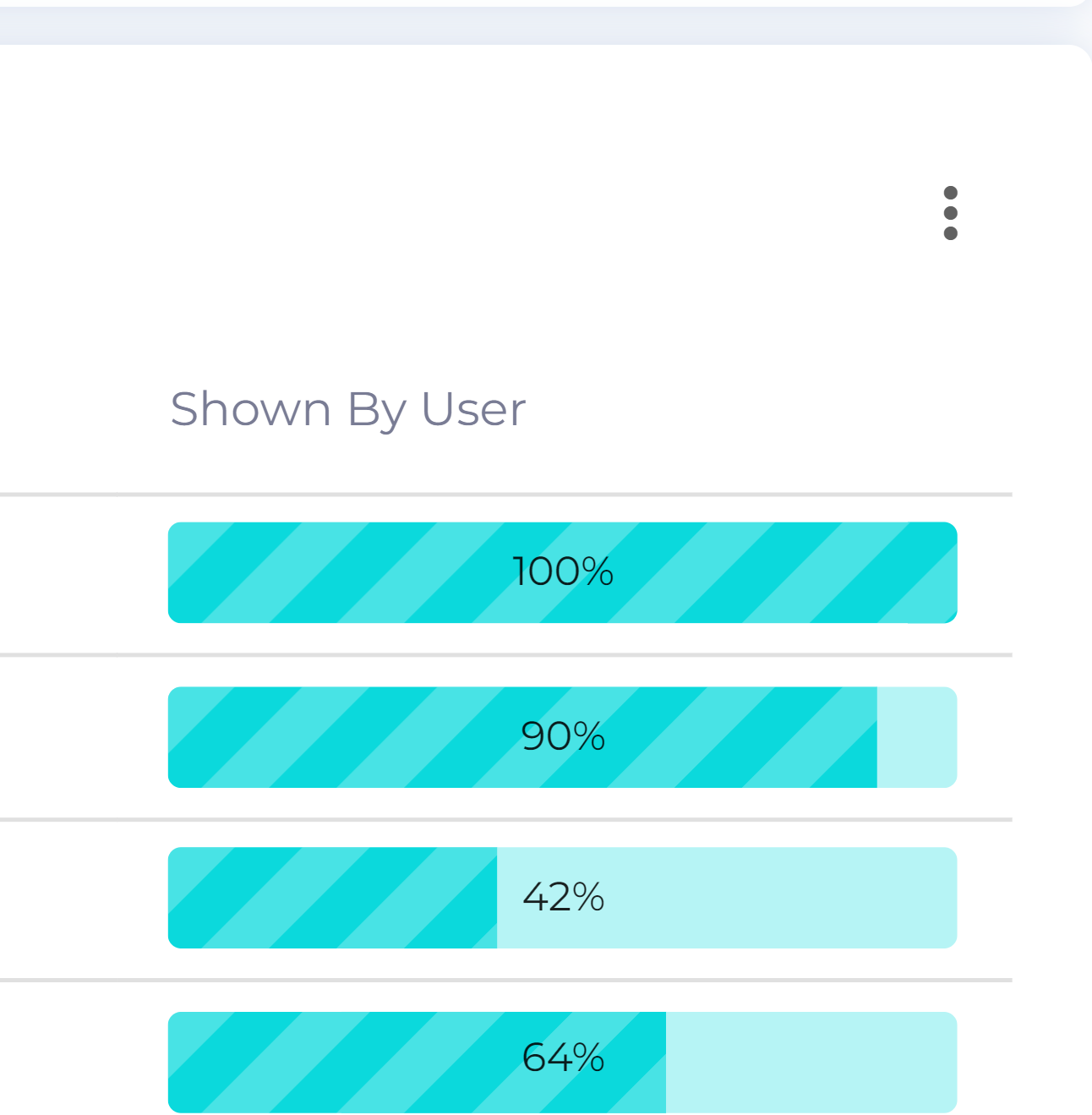Click the striped fill of the 64% bar
This screenshot has height=1115, width=1092.
[x=417, y=1062]
